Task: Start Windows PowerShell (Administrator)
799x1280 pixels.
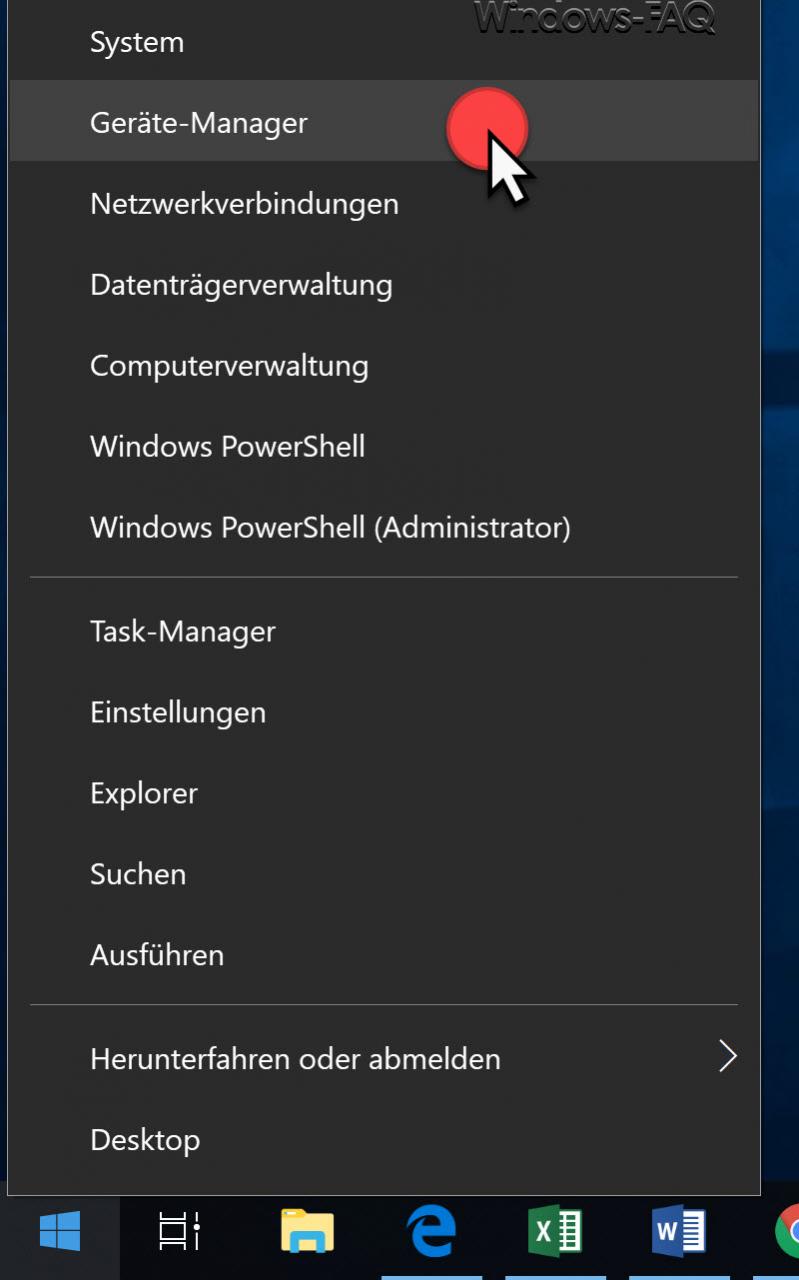Action: [384, 527]
